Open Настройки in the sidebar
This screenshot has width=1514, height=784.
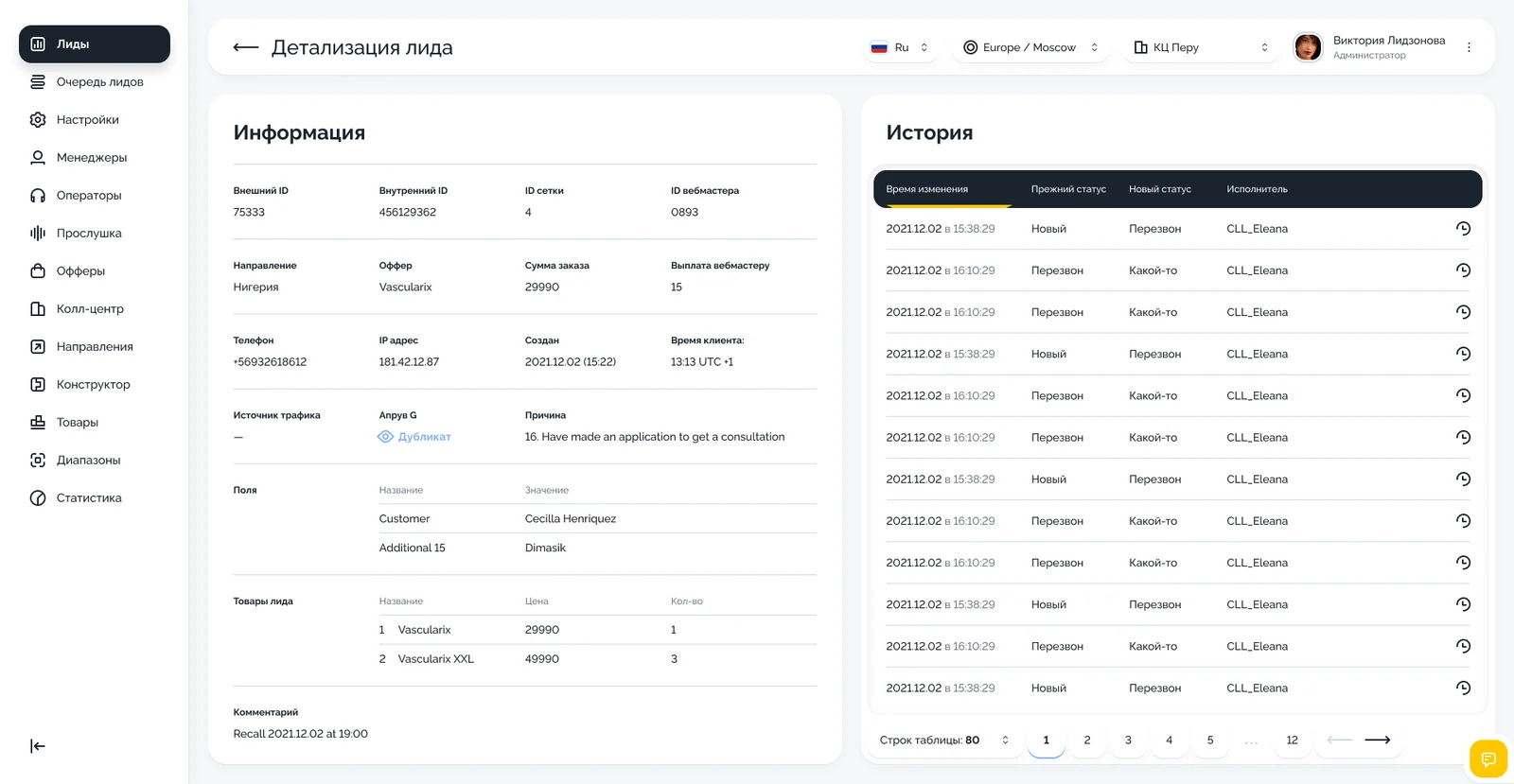click(x=95, y=120)
